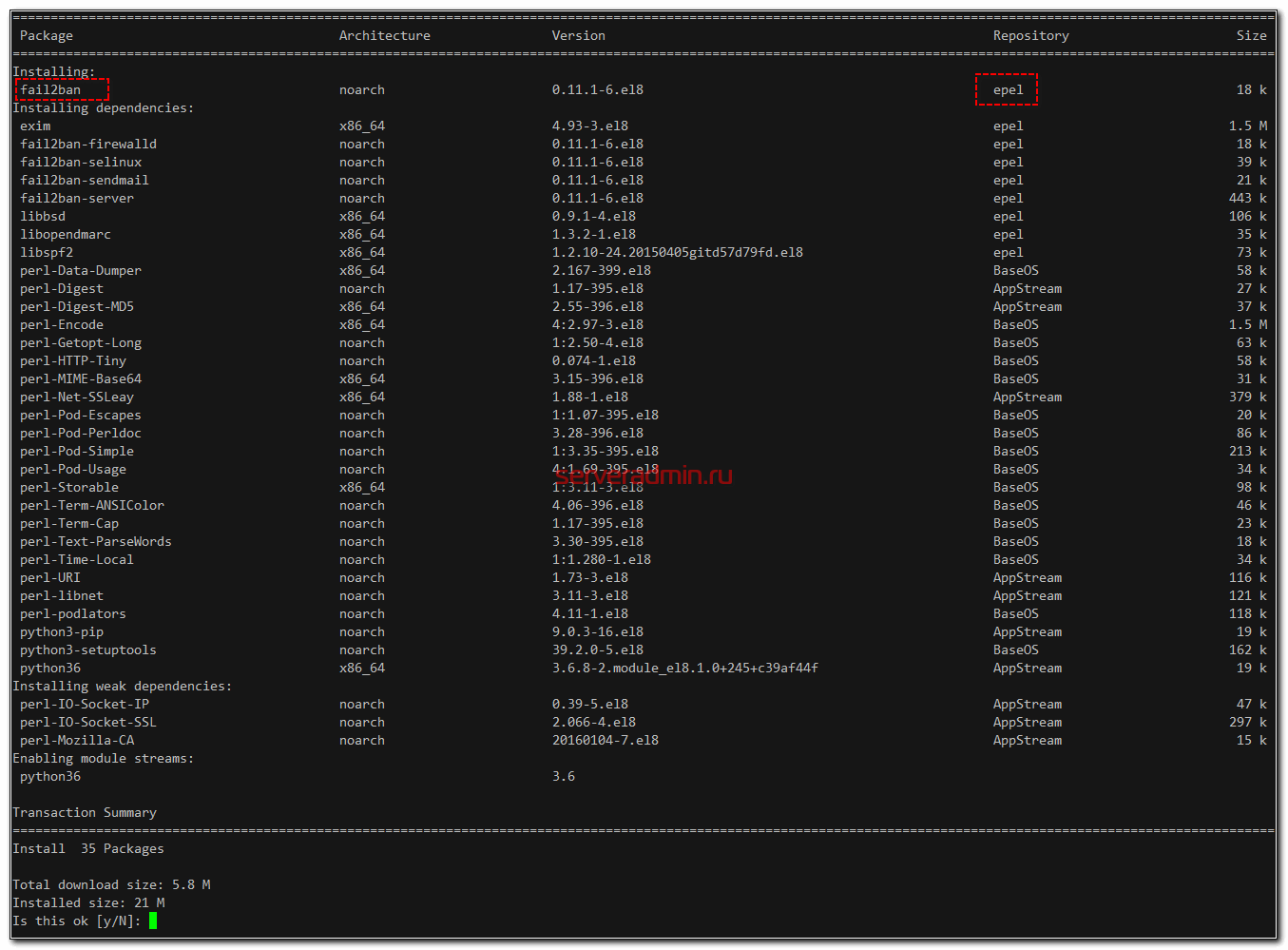Click the perl-Mozilla-CA package name
This screenshot has width=1288, height=950.
[x=77, y=740]
